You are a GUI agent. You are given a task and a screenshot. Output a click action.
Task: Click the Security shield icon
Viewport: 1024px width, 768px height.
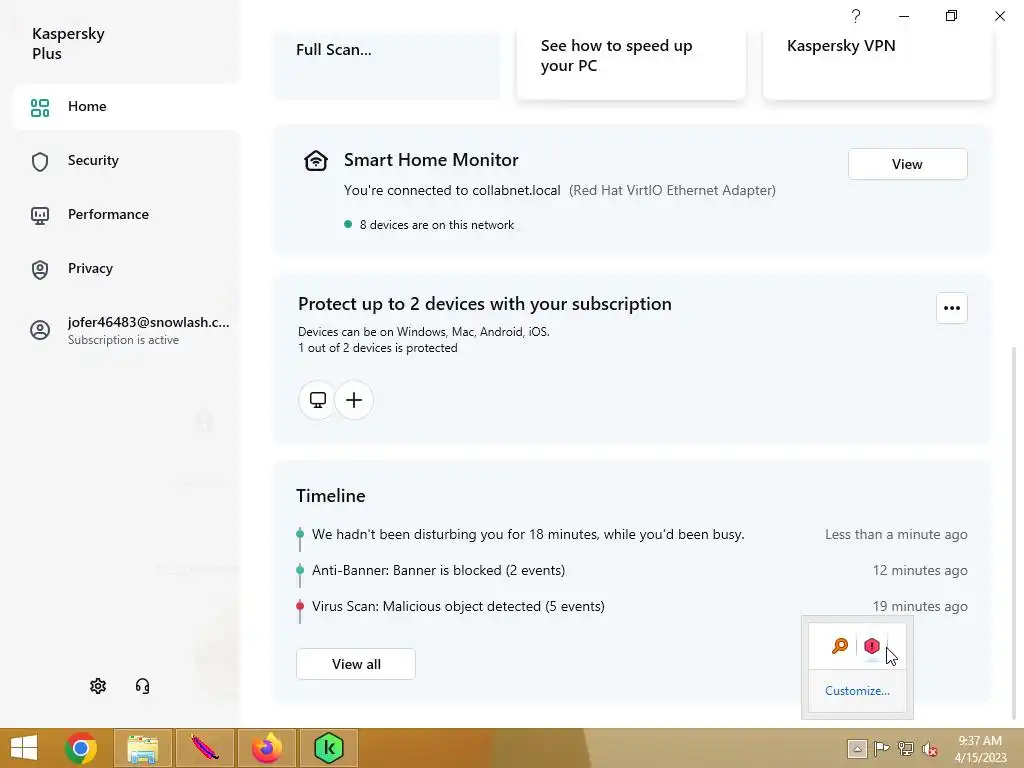coord(40,162)
